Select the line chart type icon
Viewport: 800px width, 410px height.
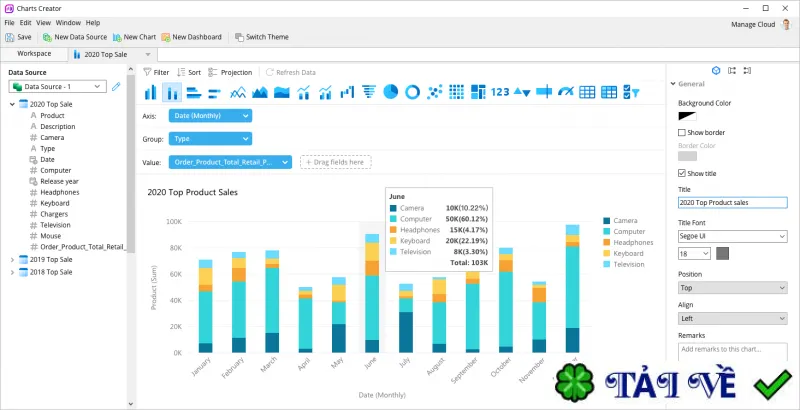(x=238, y=92)
